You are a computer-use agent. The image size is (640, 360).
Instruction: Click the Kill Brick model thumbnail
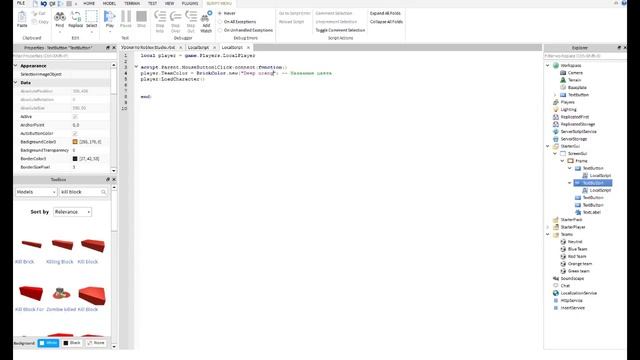click(31, 244)
